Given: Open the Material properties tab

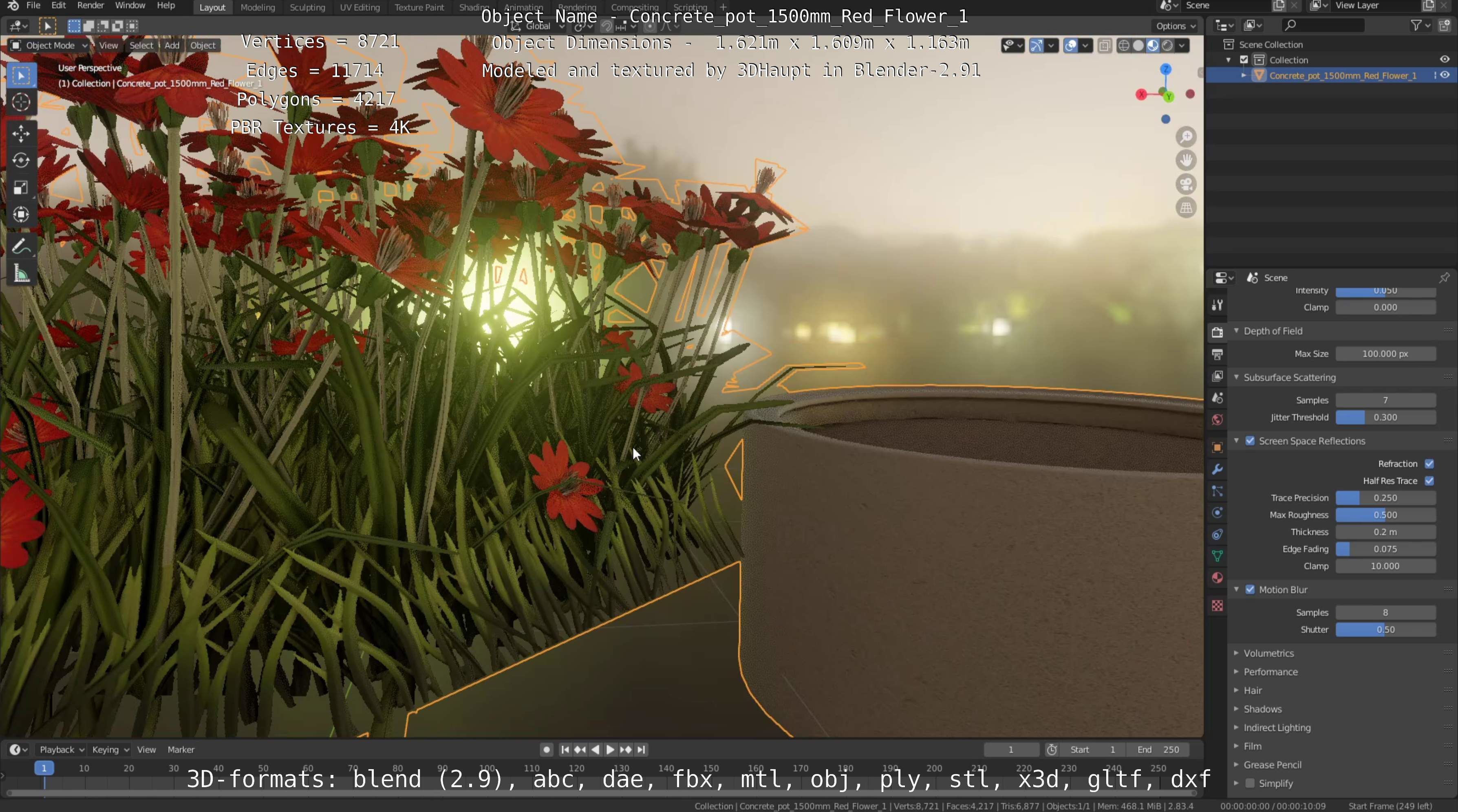Looking at the screenshot, I should [1218, 578].
